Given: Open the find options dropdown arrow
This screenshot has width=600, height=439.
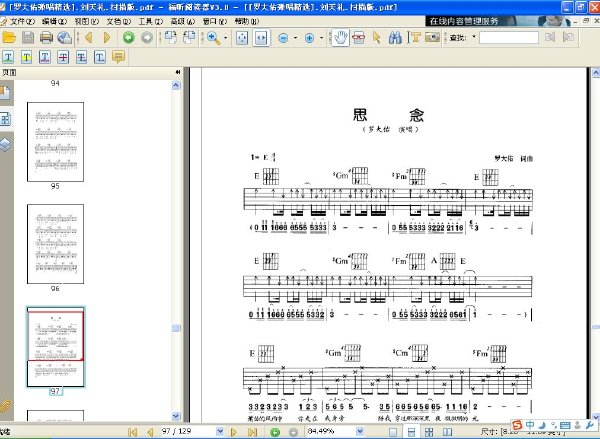Looking at the screenshot, I should tap(474, 37).
